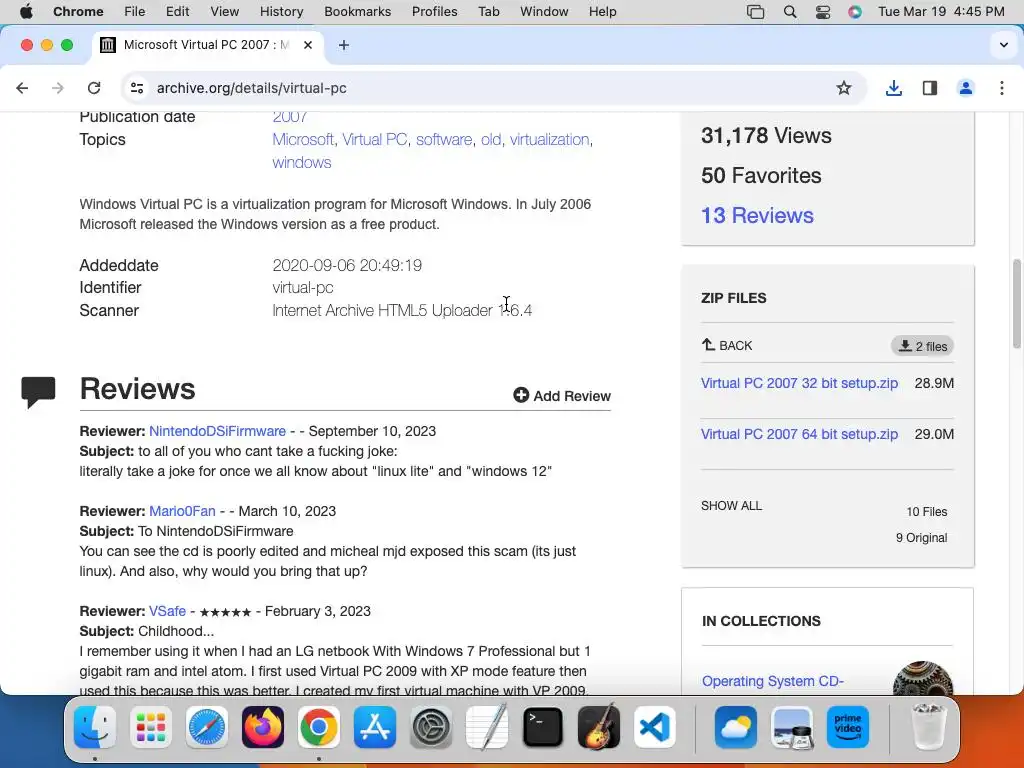Download Virtual PC 2007 32 bit setup.zip
Viewport: 1024px width, 768px height.
799,383
